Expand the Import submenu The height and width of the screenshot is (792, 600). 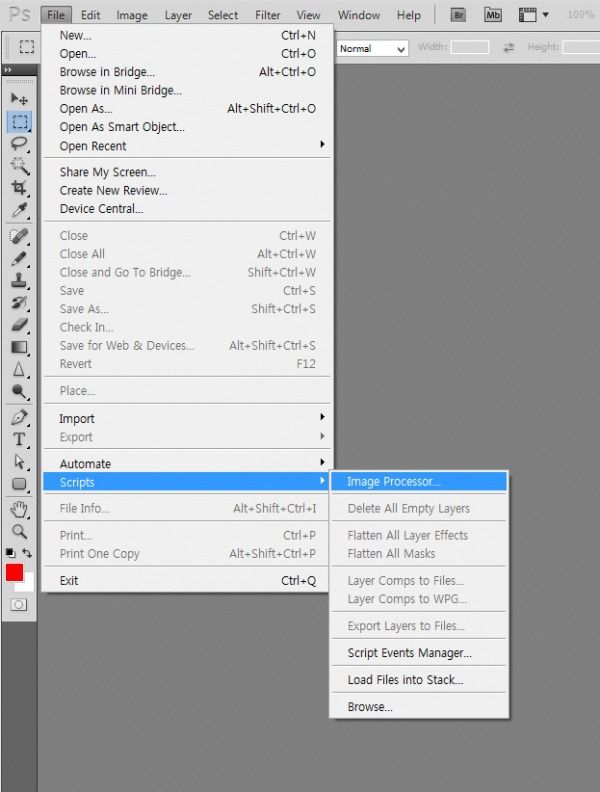tap(187, 418)
